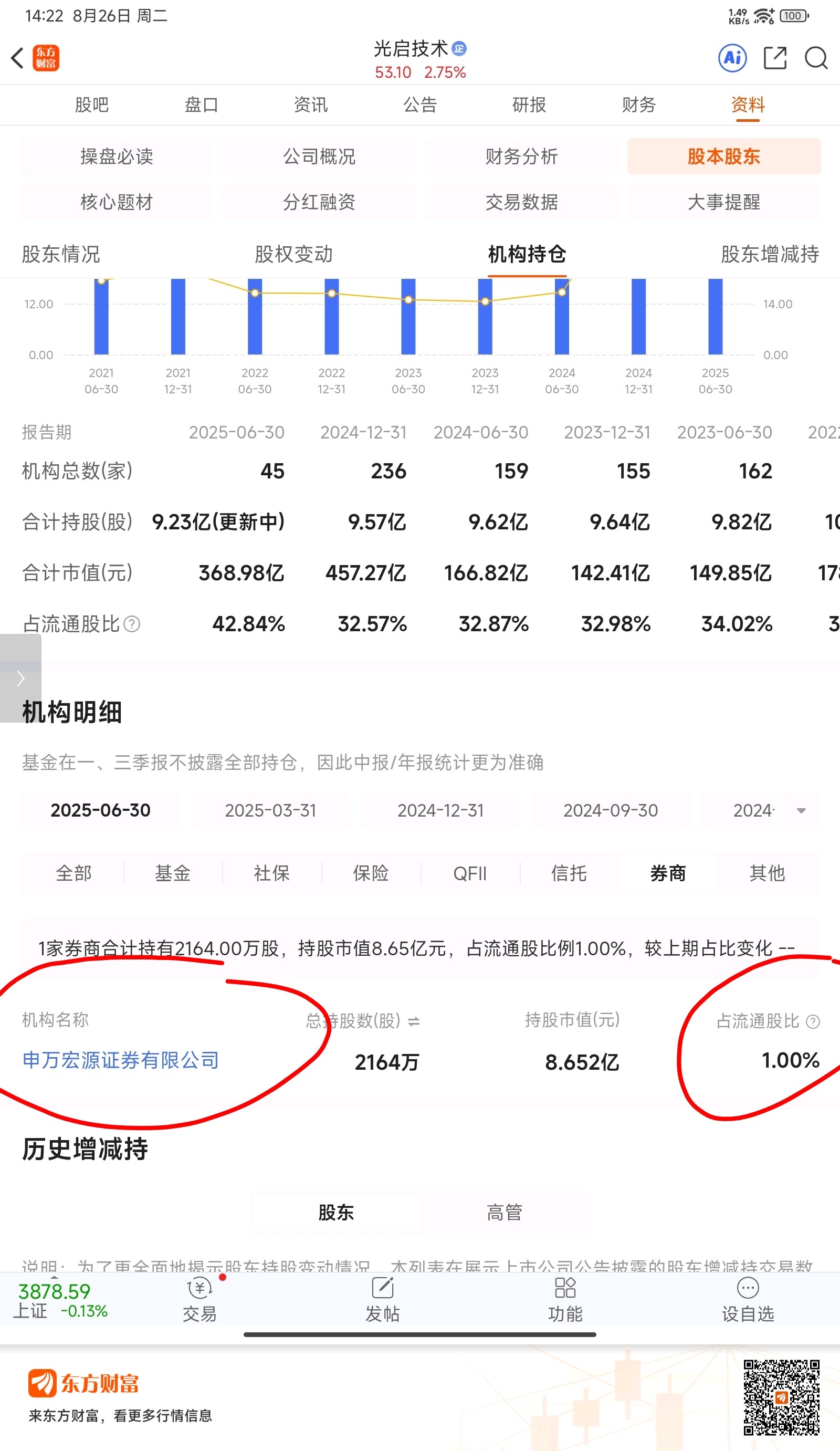Select 股东 history toggle
Viewport: 840px width, 1451px height.
click(336, 1213)
